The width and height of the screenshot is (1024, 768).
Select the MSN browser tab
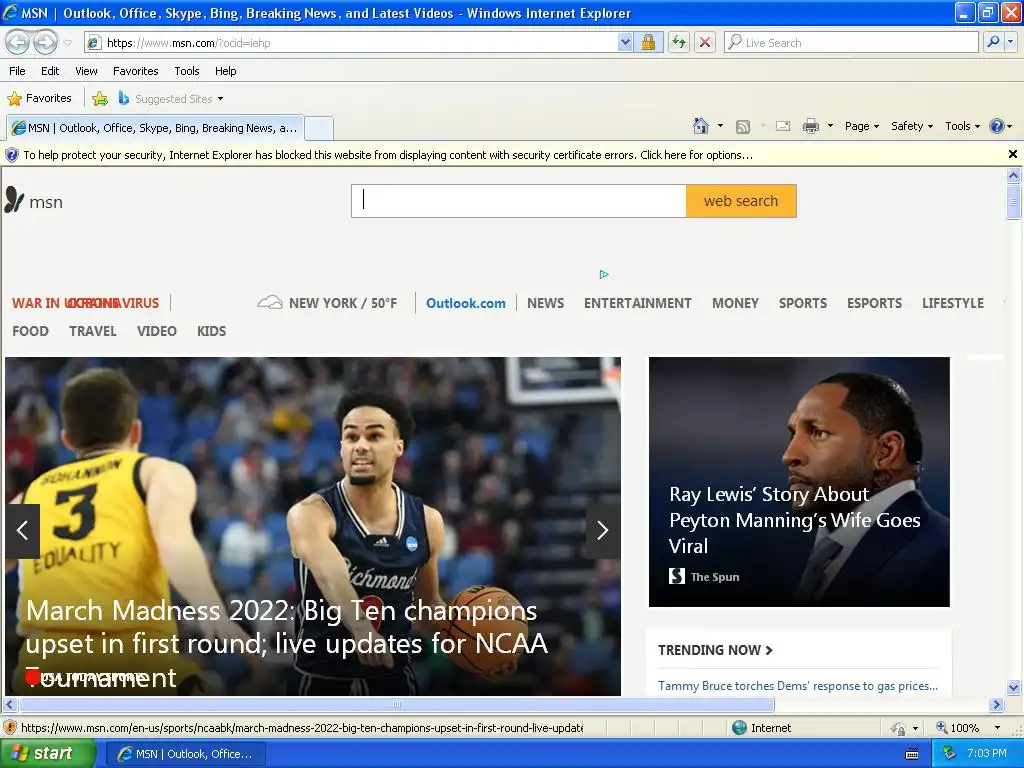tap(155, 128)
